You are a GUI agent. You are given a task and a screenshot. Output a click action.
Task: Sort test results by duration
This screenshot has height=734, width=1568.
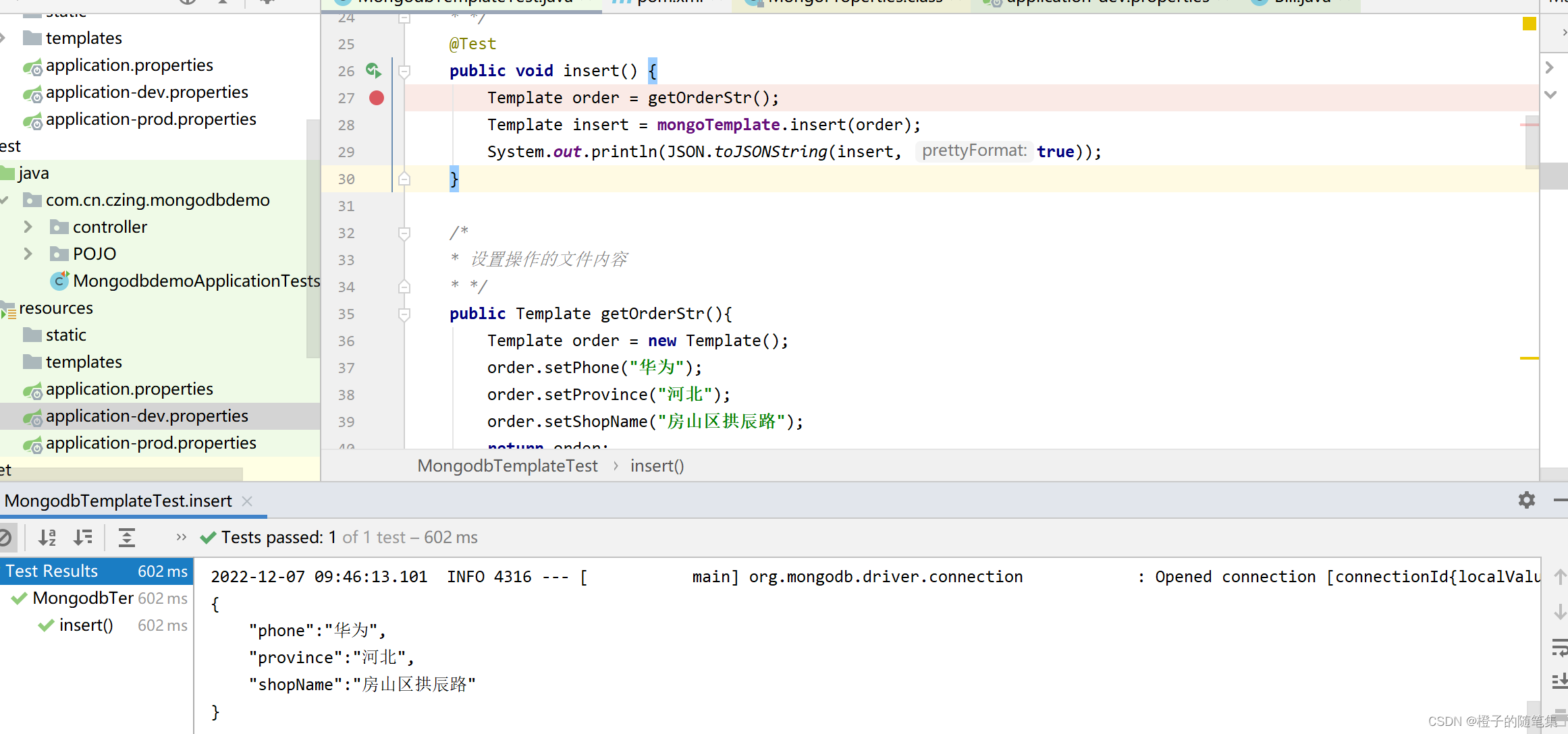pos(83,537)
